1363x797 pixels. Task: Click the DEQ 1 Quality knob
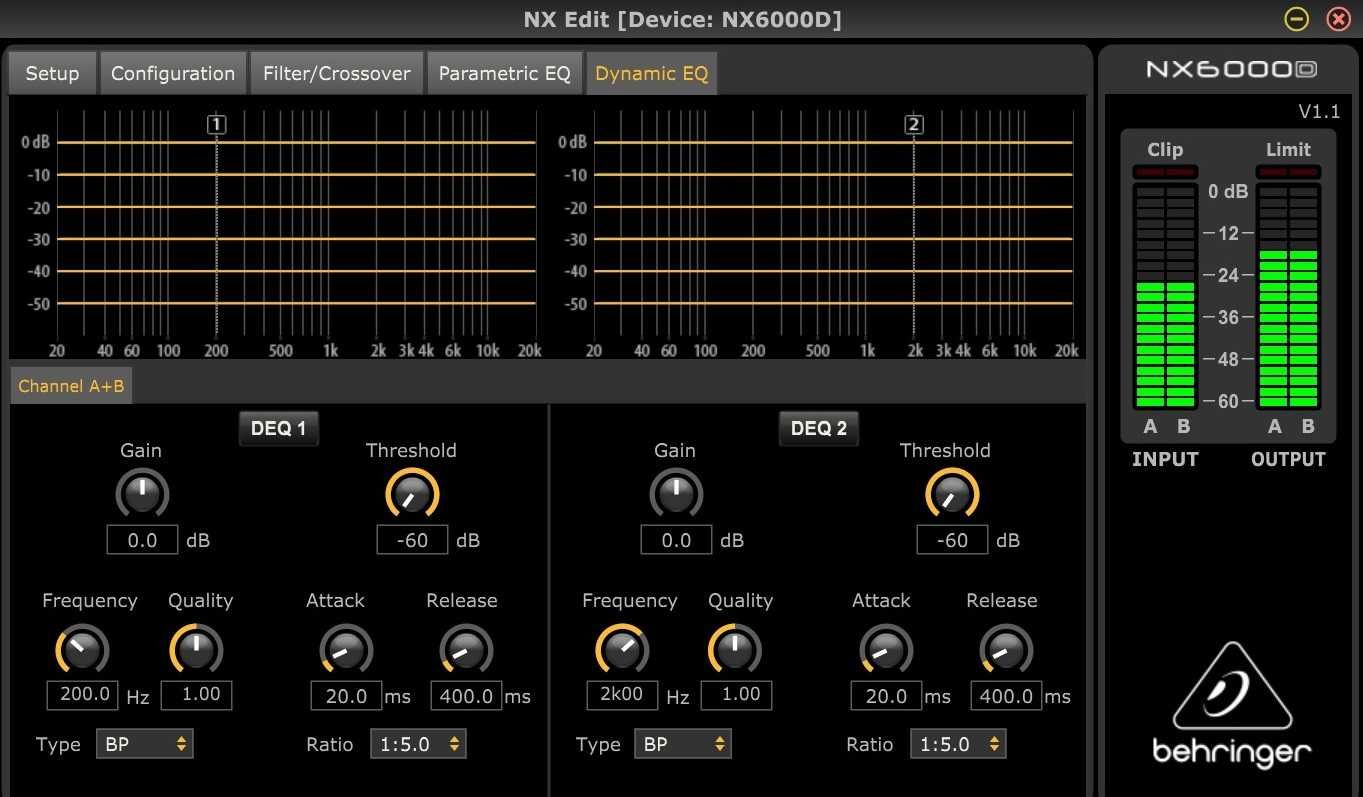click(x=196, y=650)
